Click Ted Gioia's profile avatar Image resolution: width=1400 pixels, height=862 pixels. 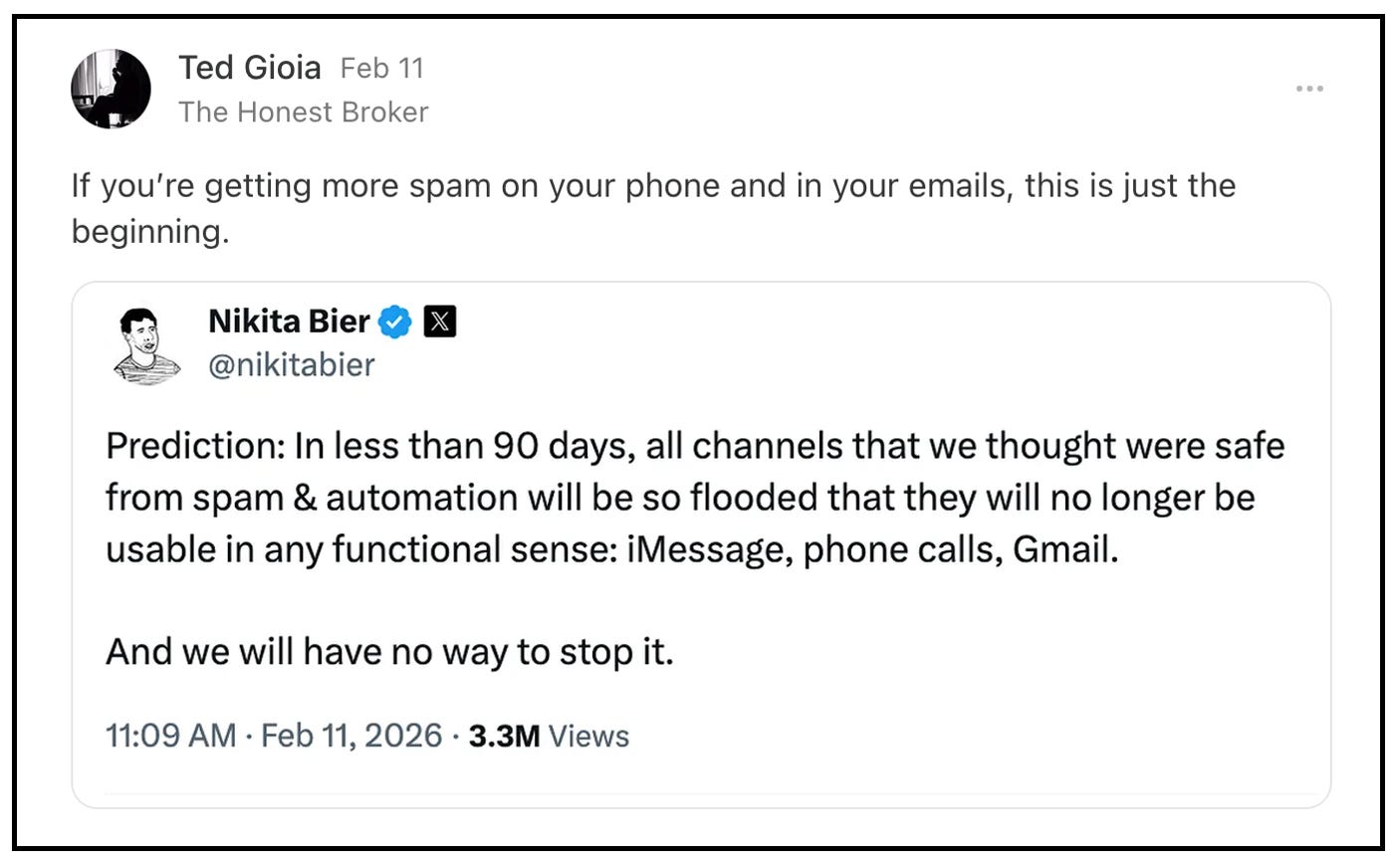pos(111,89)
